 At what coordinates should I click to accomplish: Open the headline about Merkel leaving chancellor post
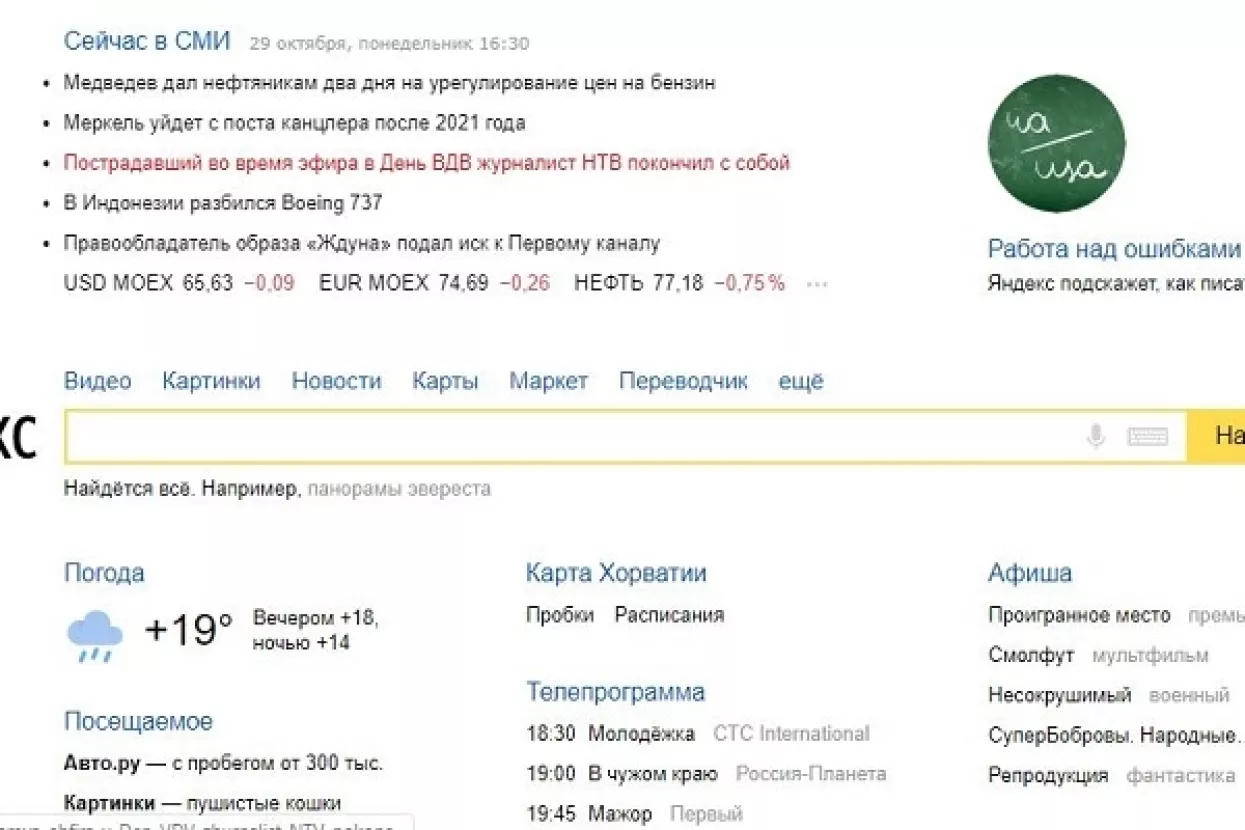290,123
